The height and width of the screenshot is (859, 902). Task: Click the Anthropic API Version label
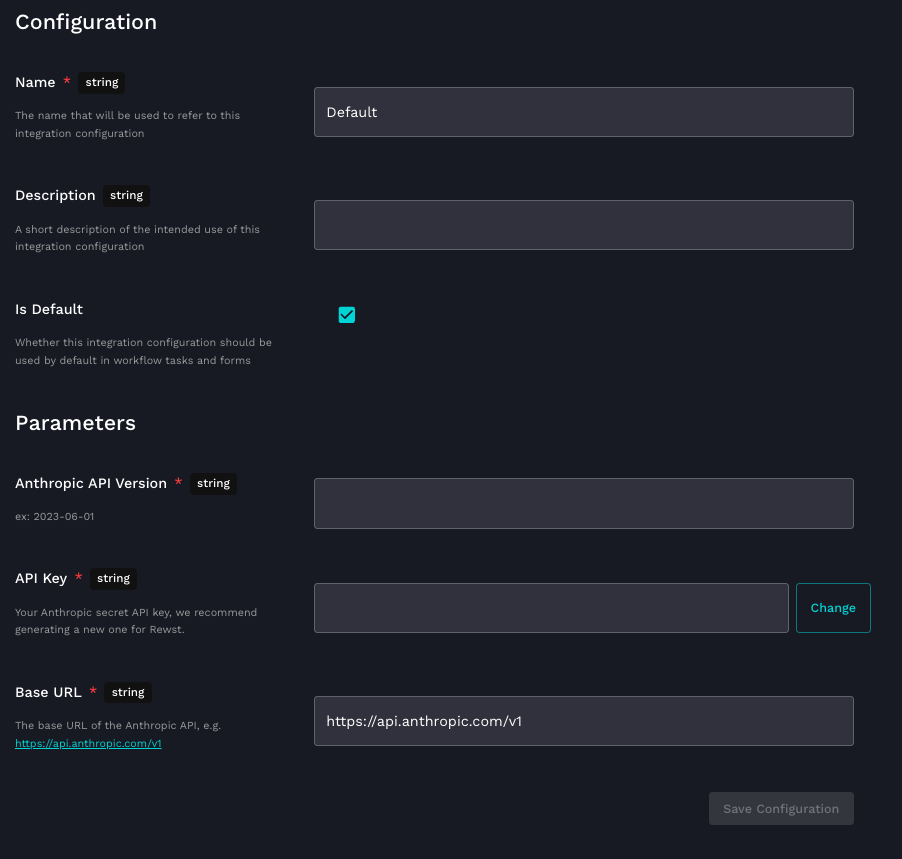point(91,483)
